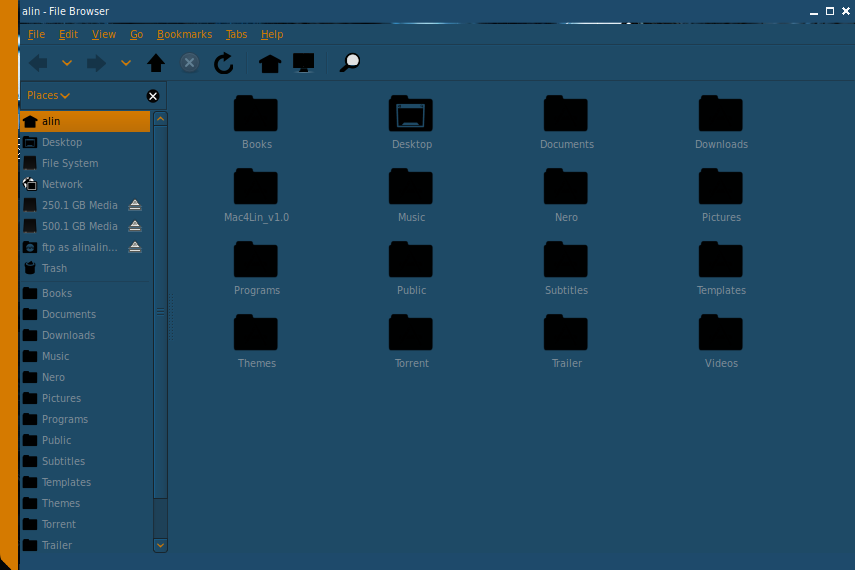This screenshot has height=570, width=855.
Task: Open the Help menu
Action: coord(272,34)
